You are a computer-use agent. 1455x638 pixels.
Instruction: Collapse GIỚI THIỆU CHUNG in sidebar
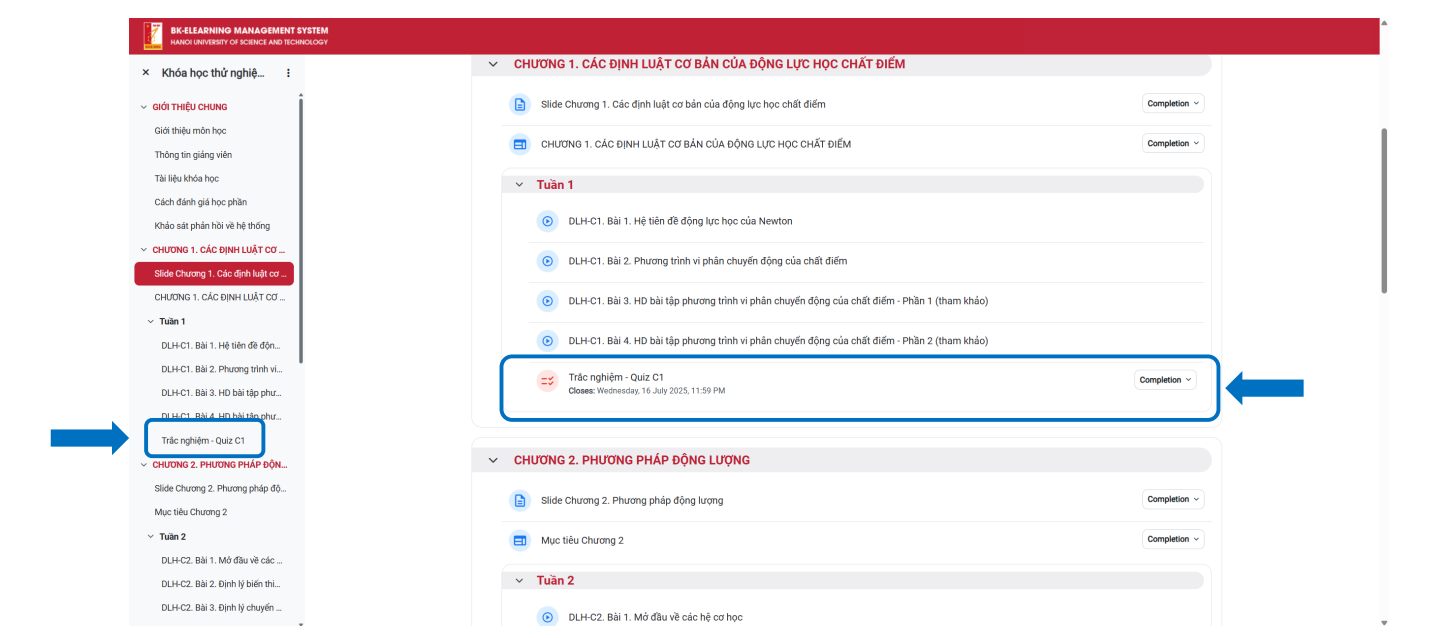(x=143, y=107)
